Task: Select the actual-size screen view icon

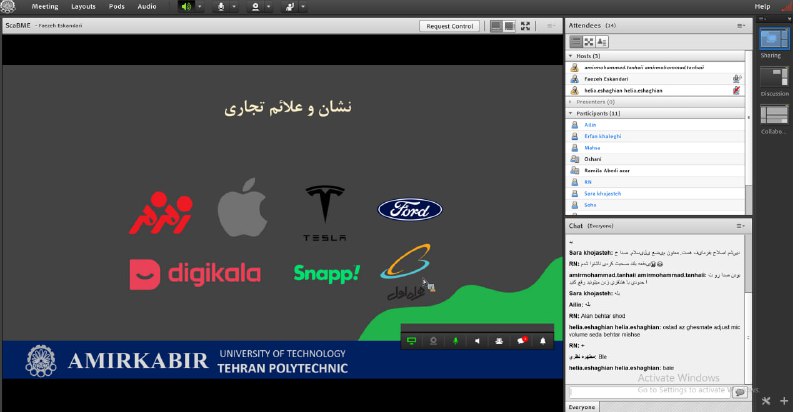Action: tap(509, 26)
